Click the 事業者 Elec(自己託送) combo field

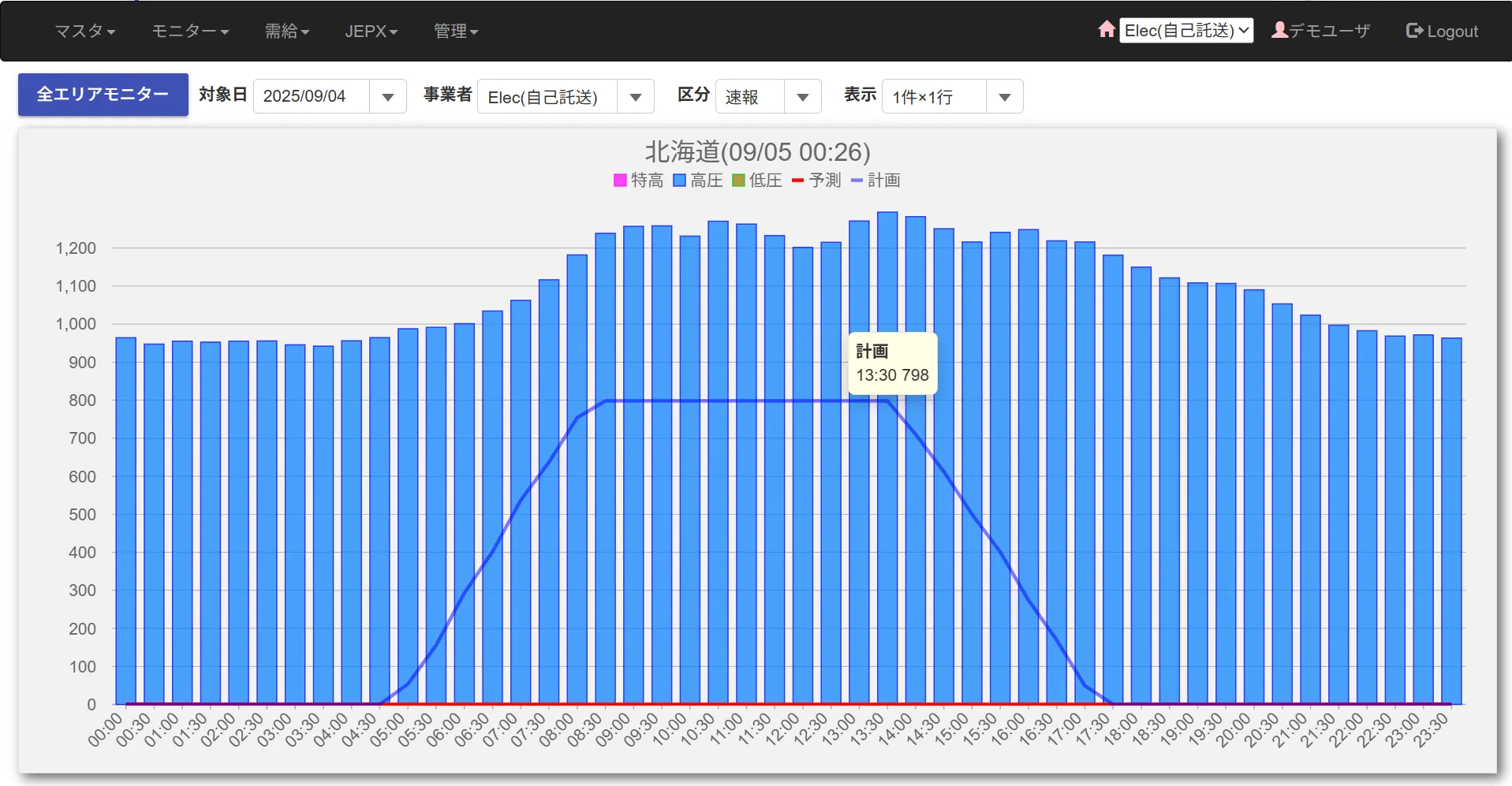click(x=547, y=96)
